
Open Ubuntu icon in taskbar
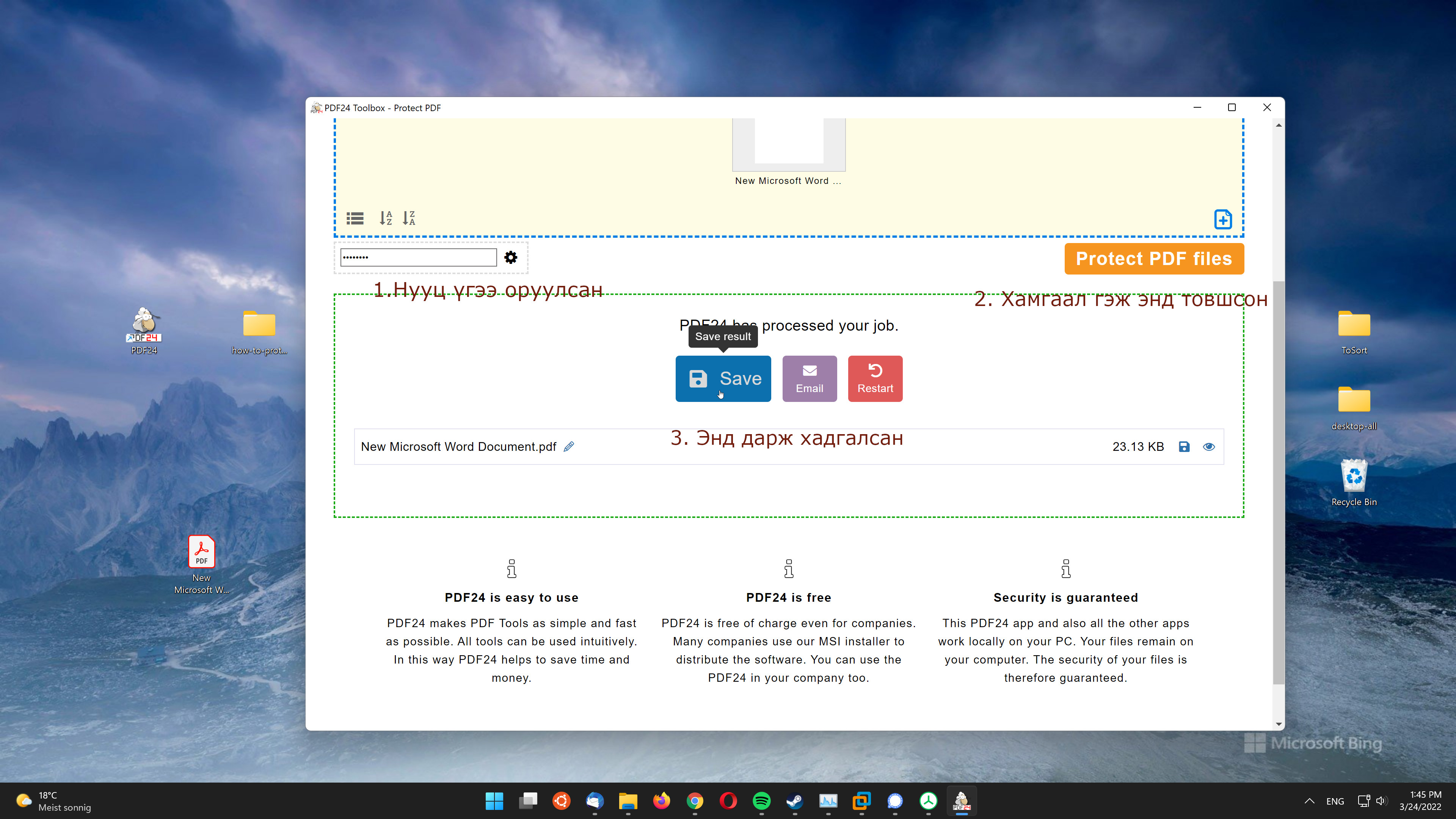561,801
